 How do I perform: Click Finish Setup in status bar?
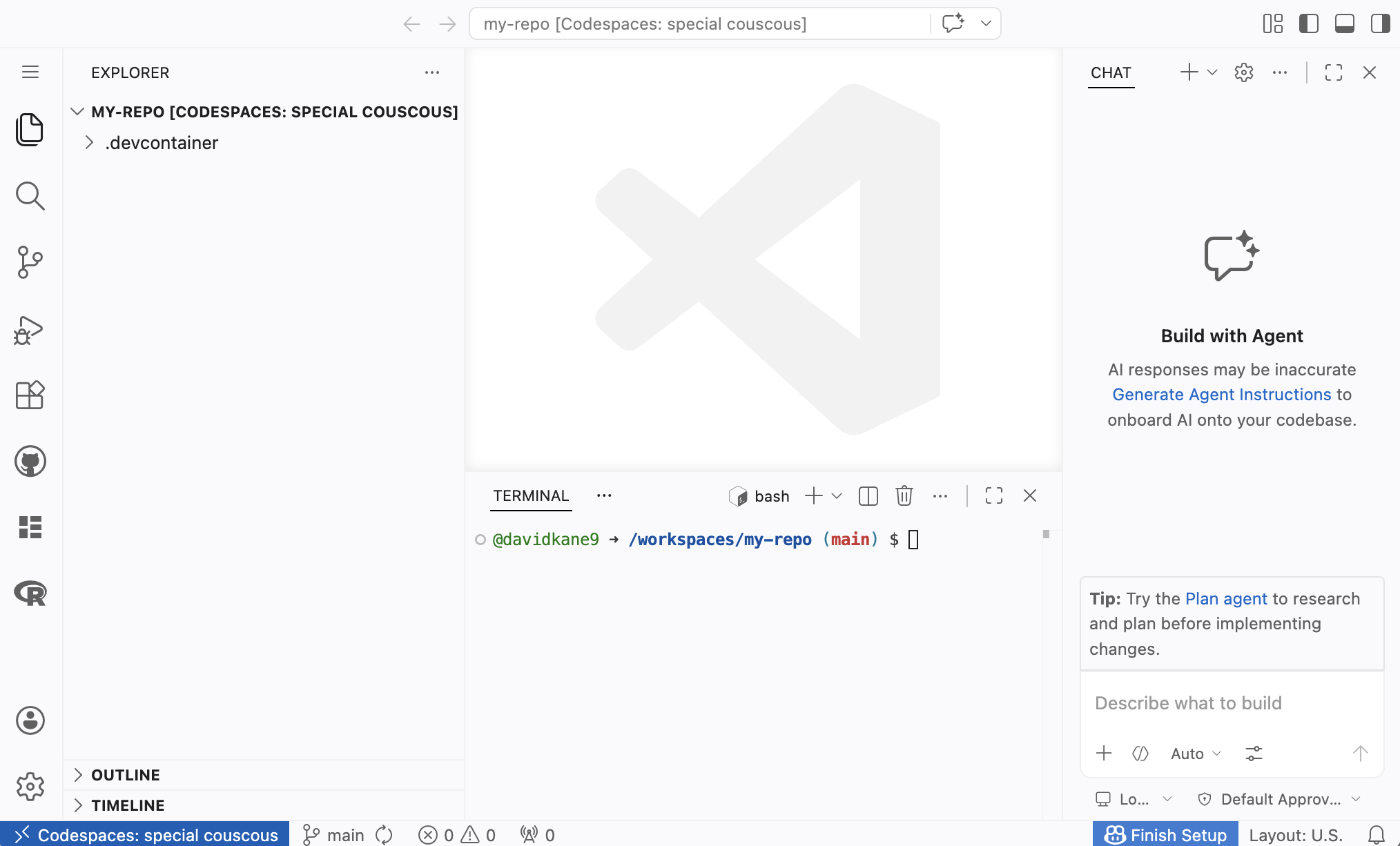click(x=1165, y=835)
